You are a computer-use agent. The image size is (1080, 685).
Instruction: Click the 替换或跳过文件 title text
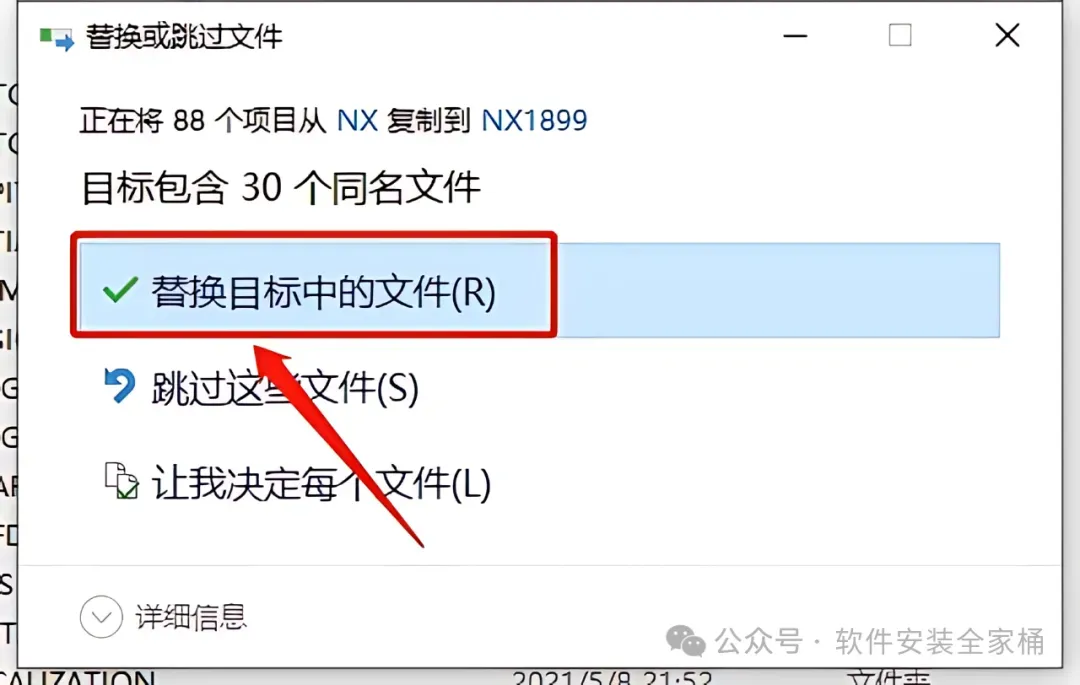(x=184, y=37)
